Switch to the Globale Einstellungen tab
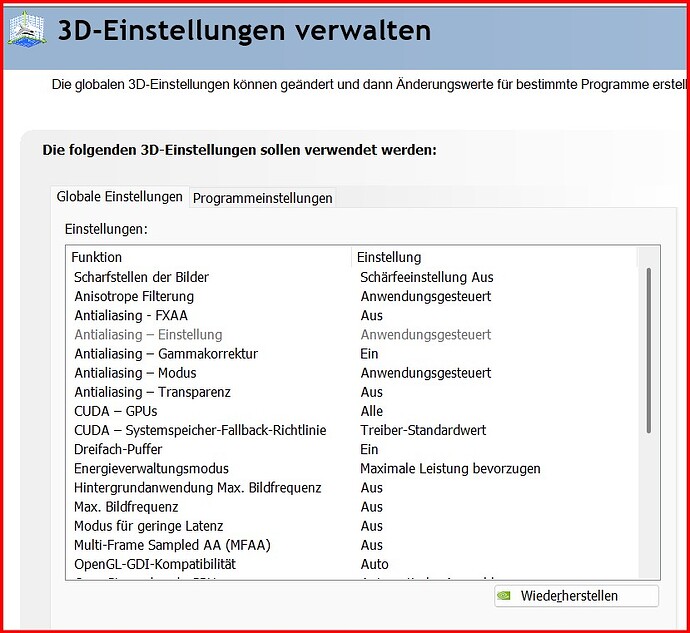The width and height of the screenshot is (690, 633). pos(120,196)
